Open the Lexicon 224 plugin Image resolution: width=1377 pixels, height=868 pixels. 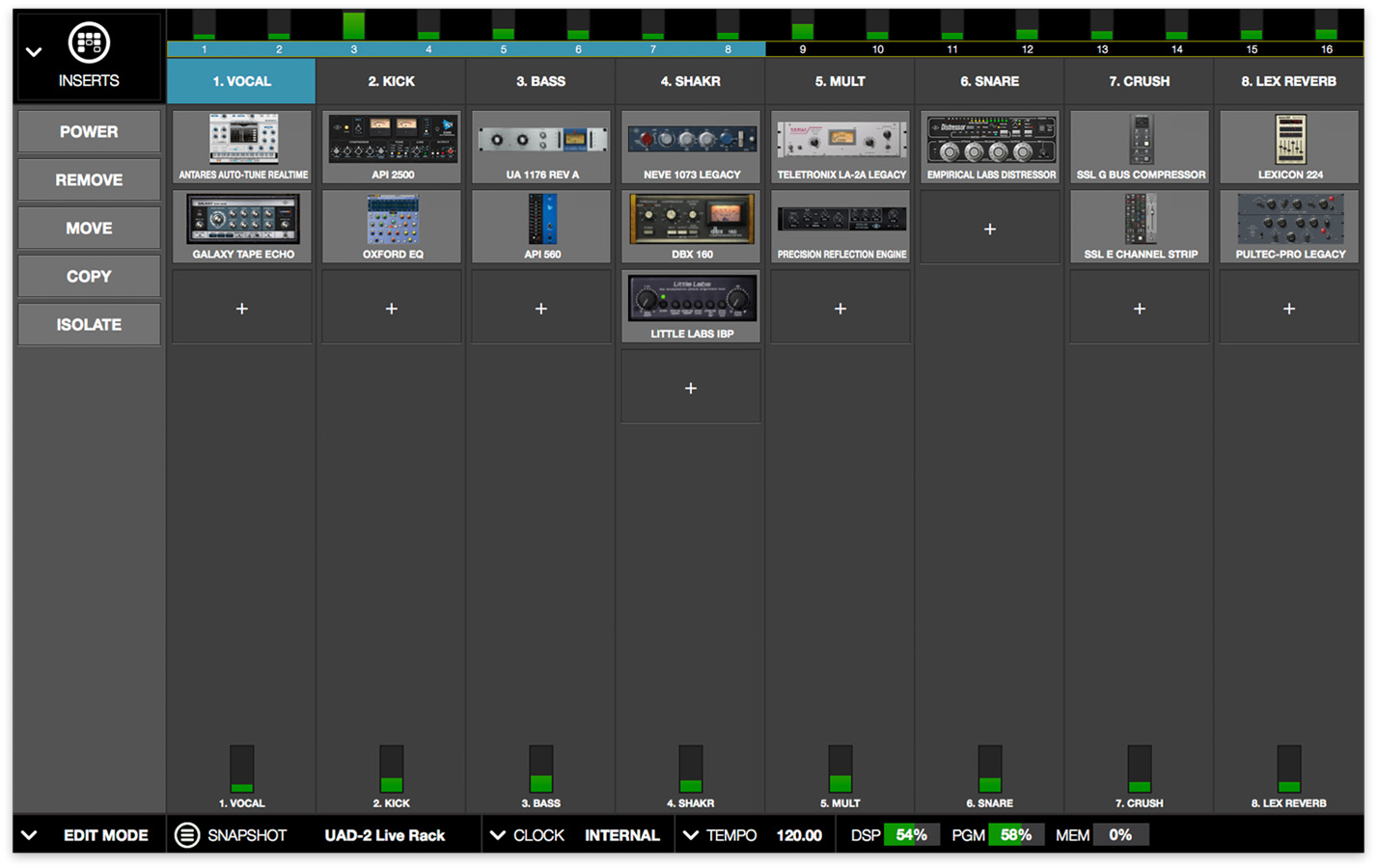tap(1289, 147)
